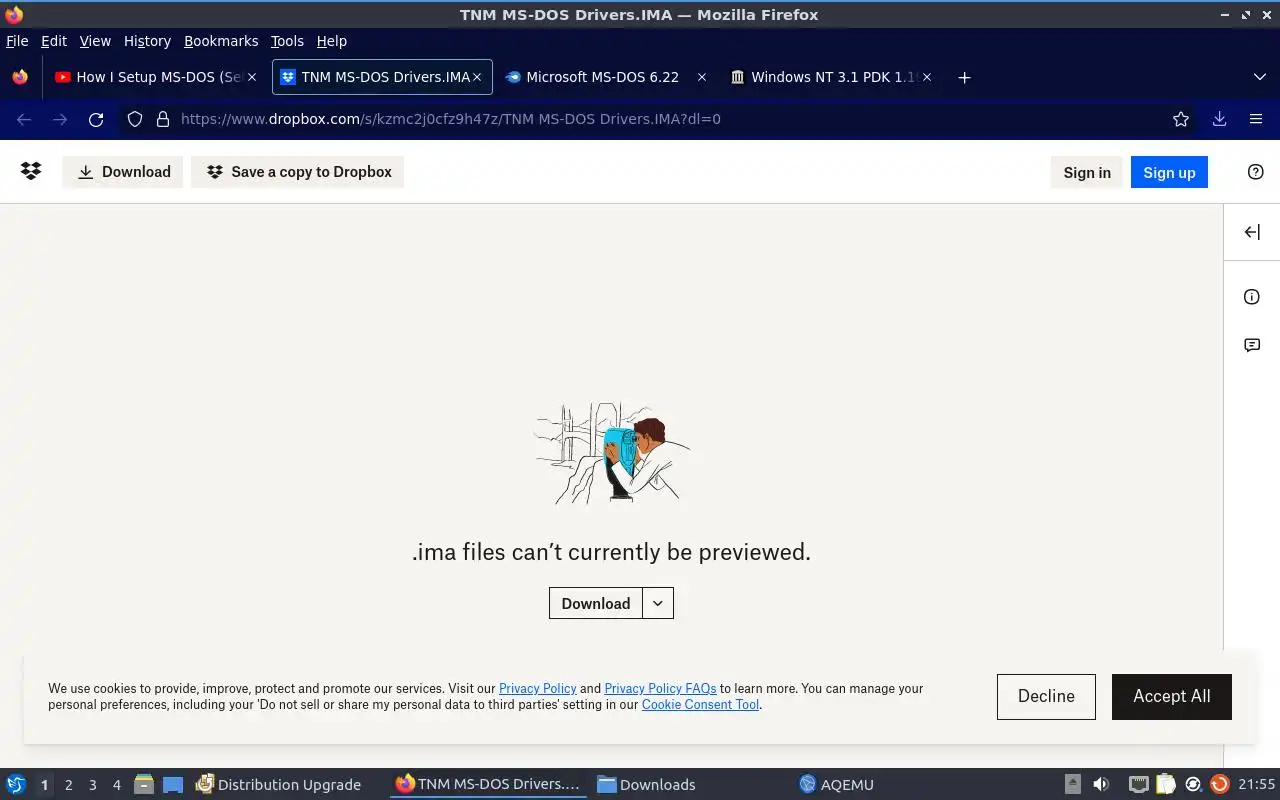Viewport: 1280px width, 800px height.
Task: Open the Cookie Consent Tool link
Action: pos(700,704)
